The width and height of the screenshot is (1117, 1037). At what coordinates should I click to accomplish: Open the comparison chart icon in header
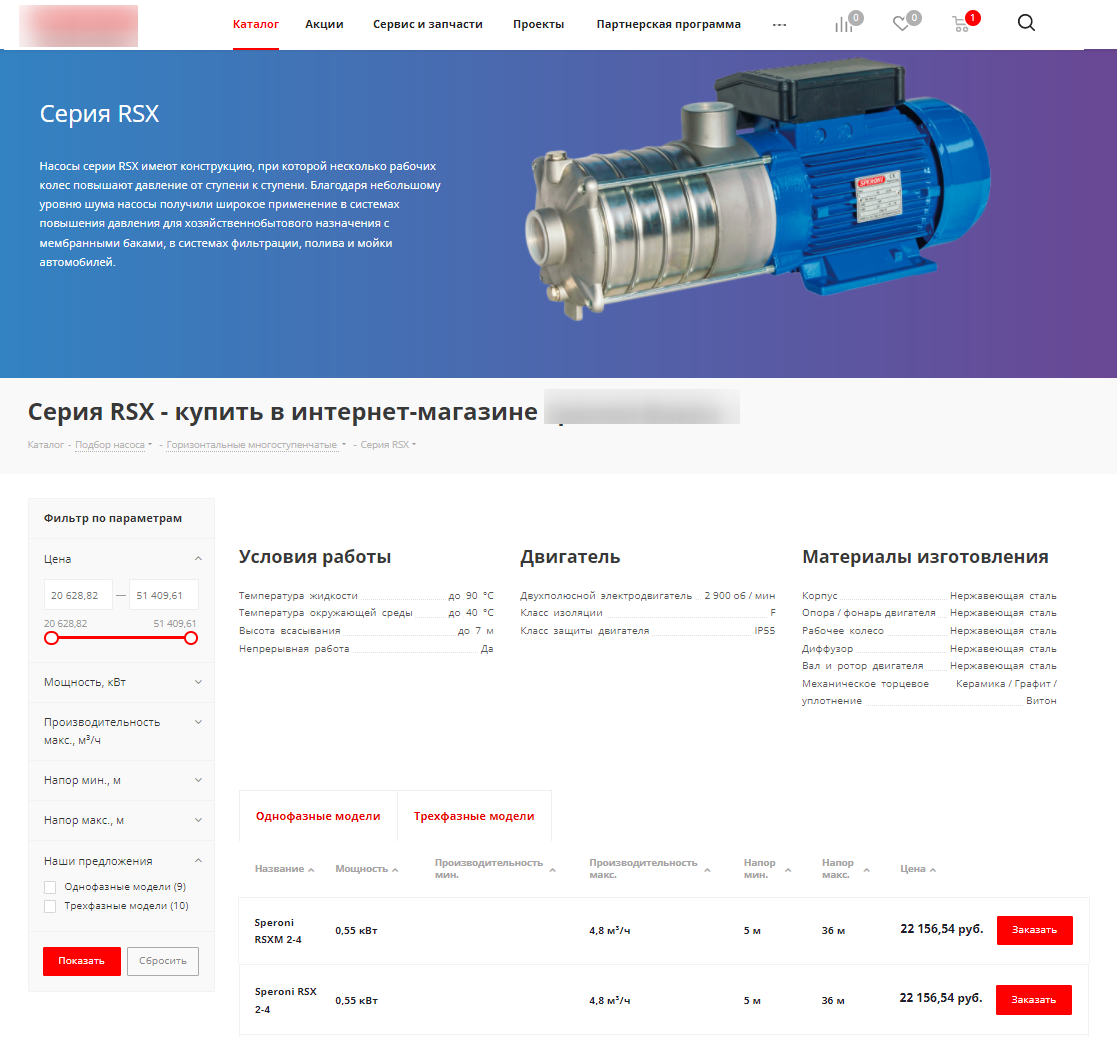pyautogui.click(x=844, y=24)
